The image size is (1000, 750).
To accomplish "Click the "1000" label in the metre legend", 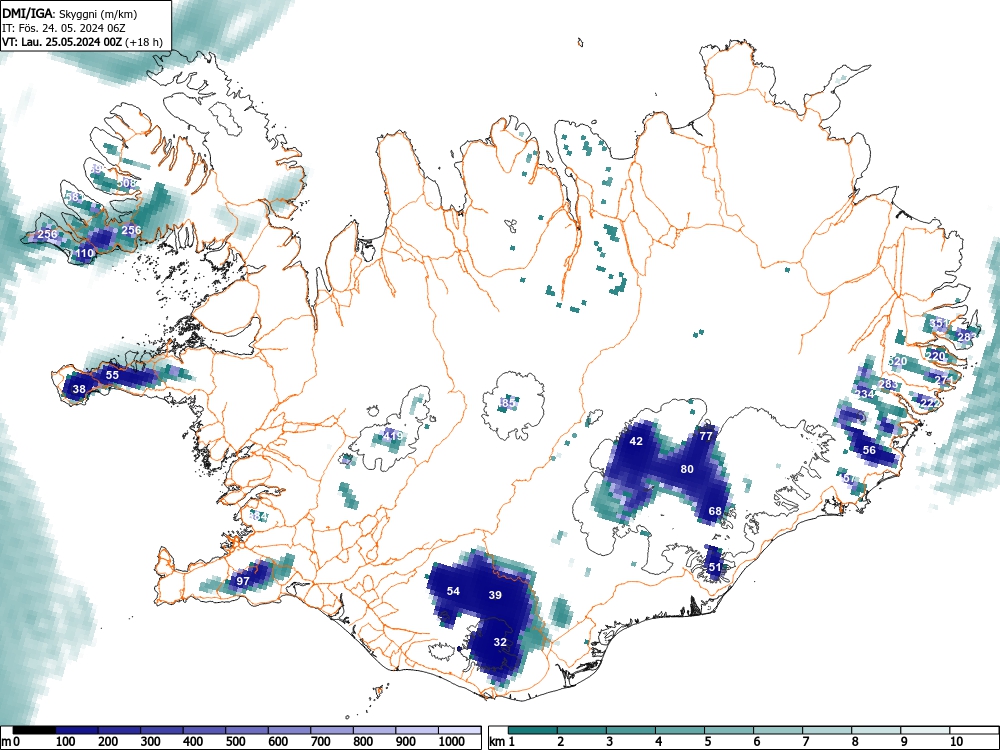I will 452,741.
